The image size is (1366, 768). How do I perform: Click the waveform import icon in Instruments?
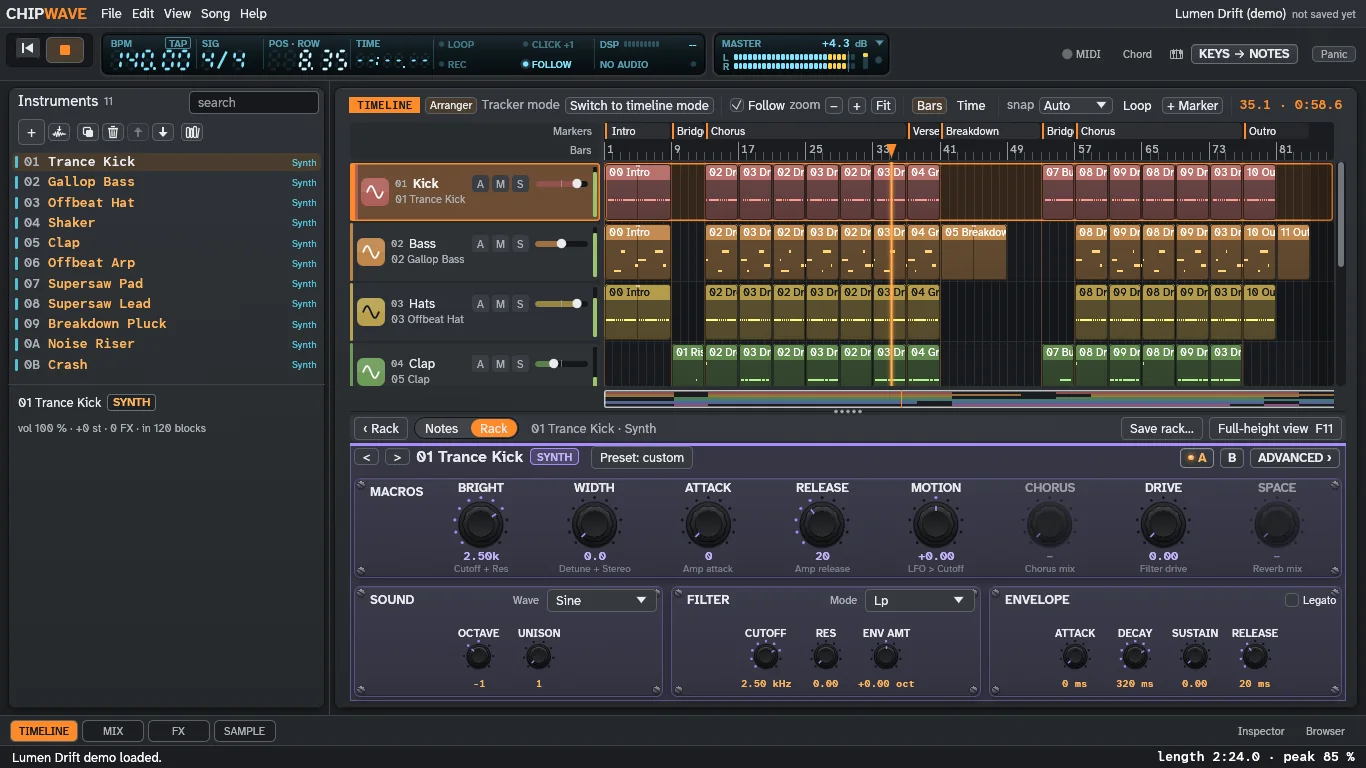point(60,132)
